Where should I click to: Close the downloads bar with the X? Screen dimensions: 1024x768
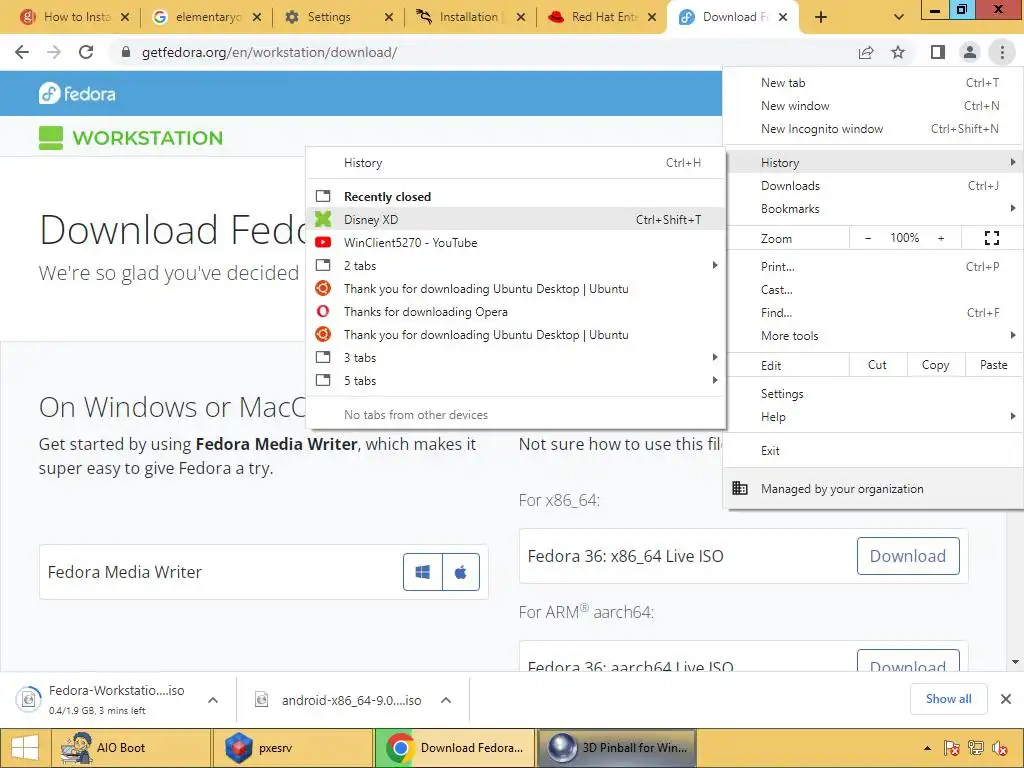1006,699
